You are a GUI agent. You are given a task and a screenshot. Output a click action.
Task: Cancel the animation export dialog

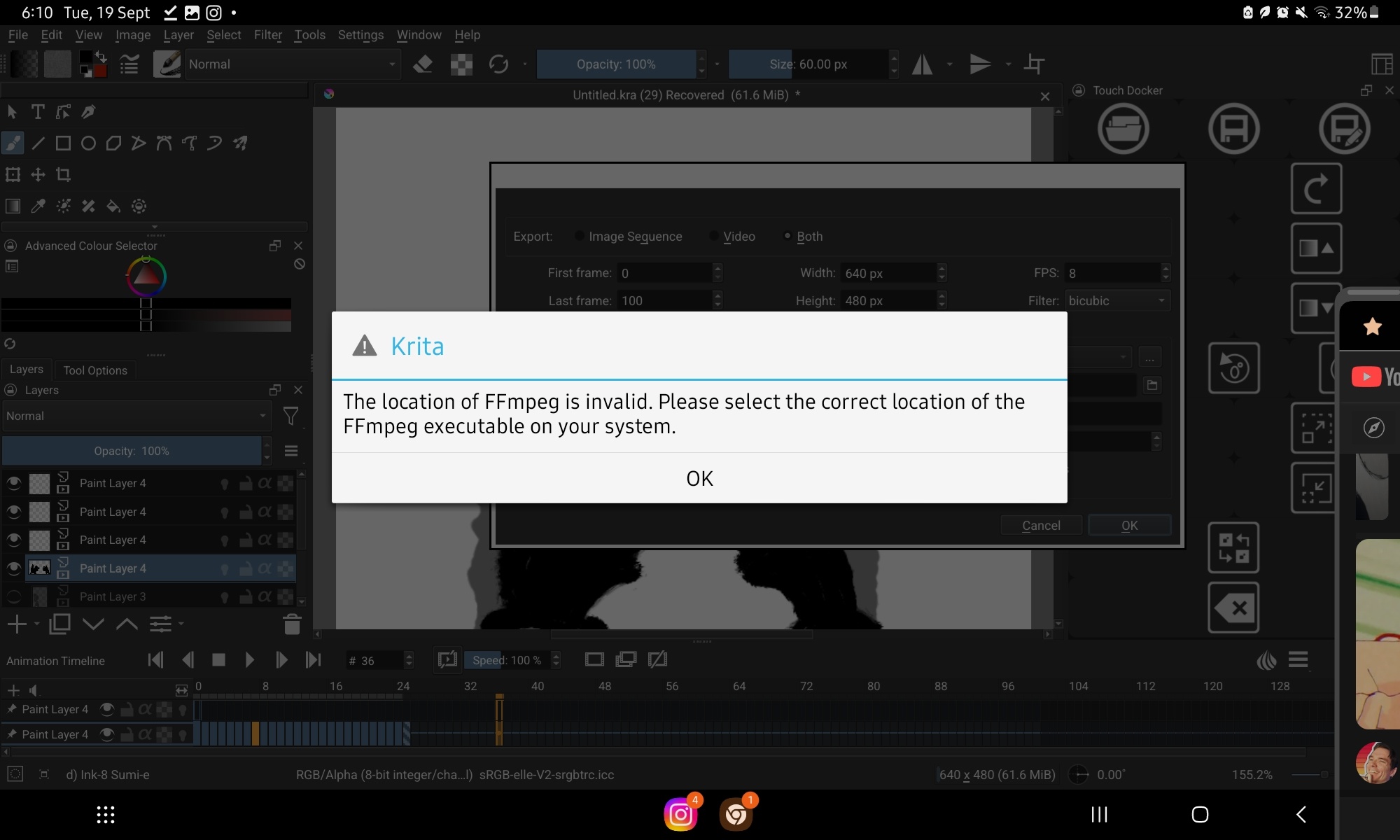1041,525
